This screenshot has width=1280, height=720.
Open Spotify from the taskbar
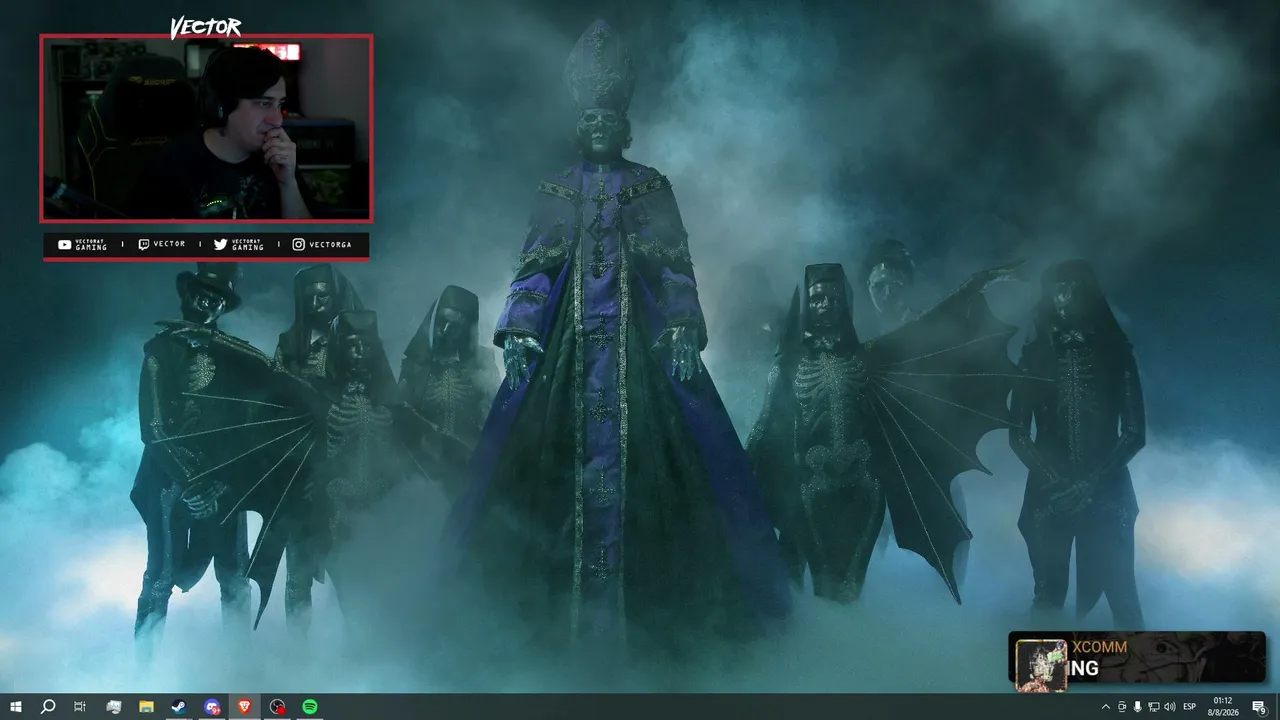(310, 707)
